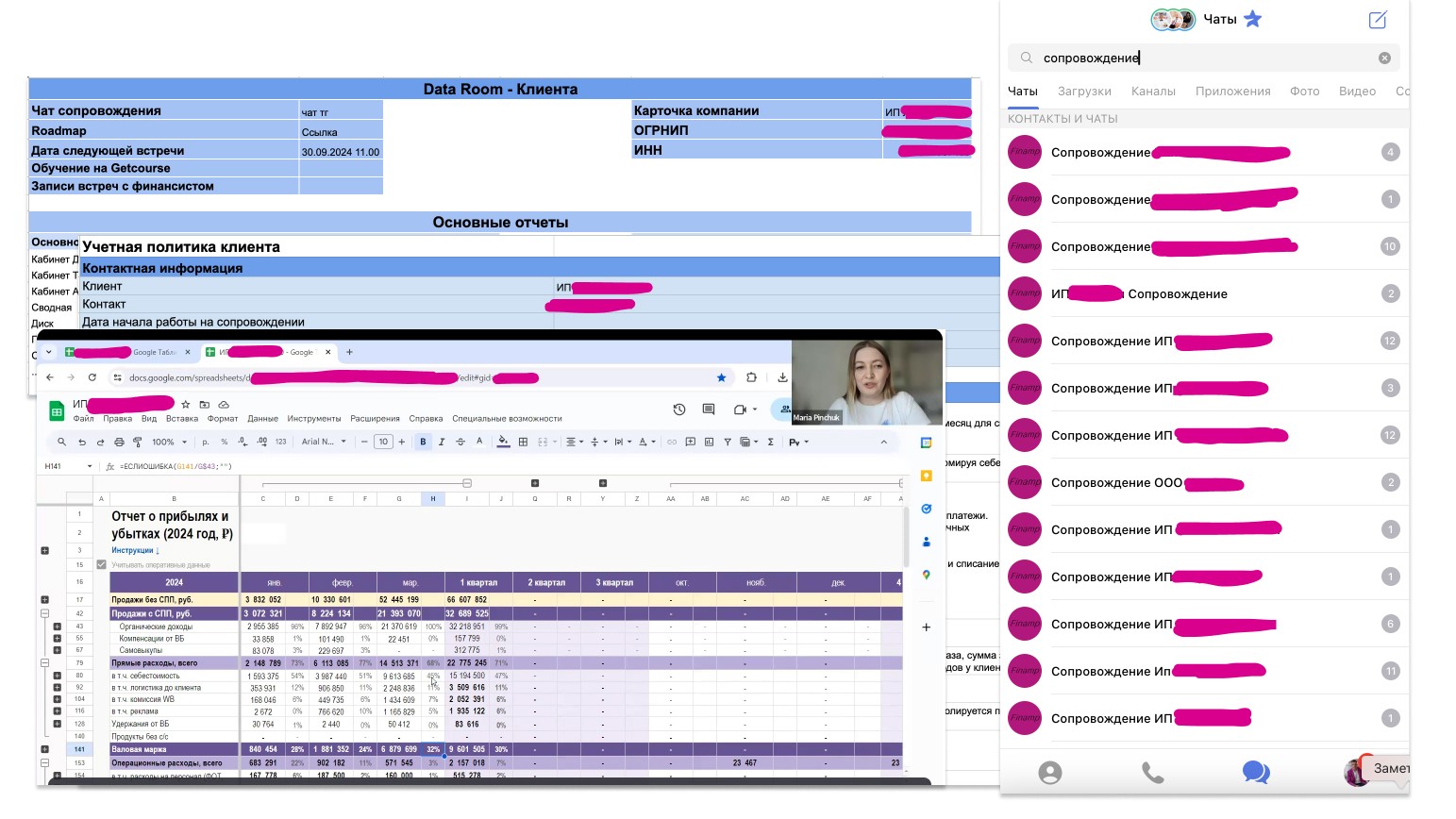1456x819 pixels.
Task: Expand the row group at row 141
Action: pyautogui.click(x=44, y=749)
